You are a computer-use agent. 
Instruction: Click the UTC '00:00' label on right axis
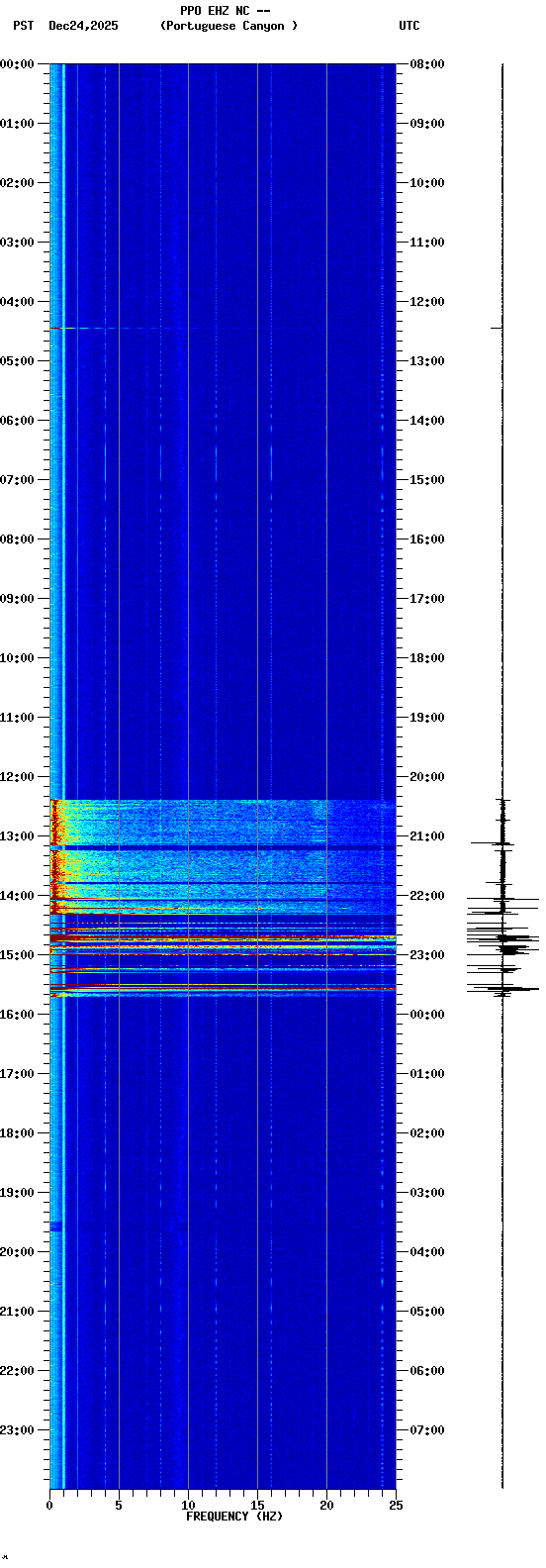(427, 1015)
